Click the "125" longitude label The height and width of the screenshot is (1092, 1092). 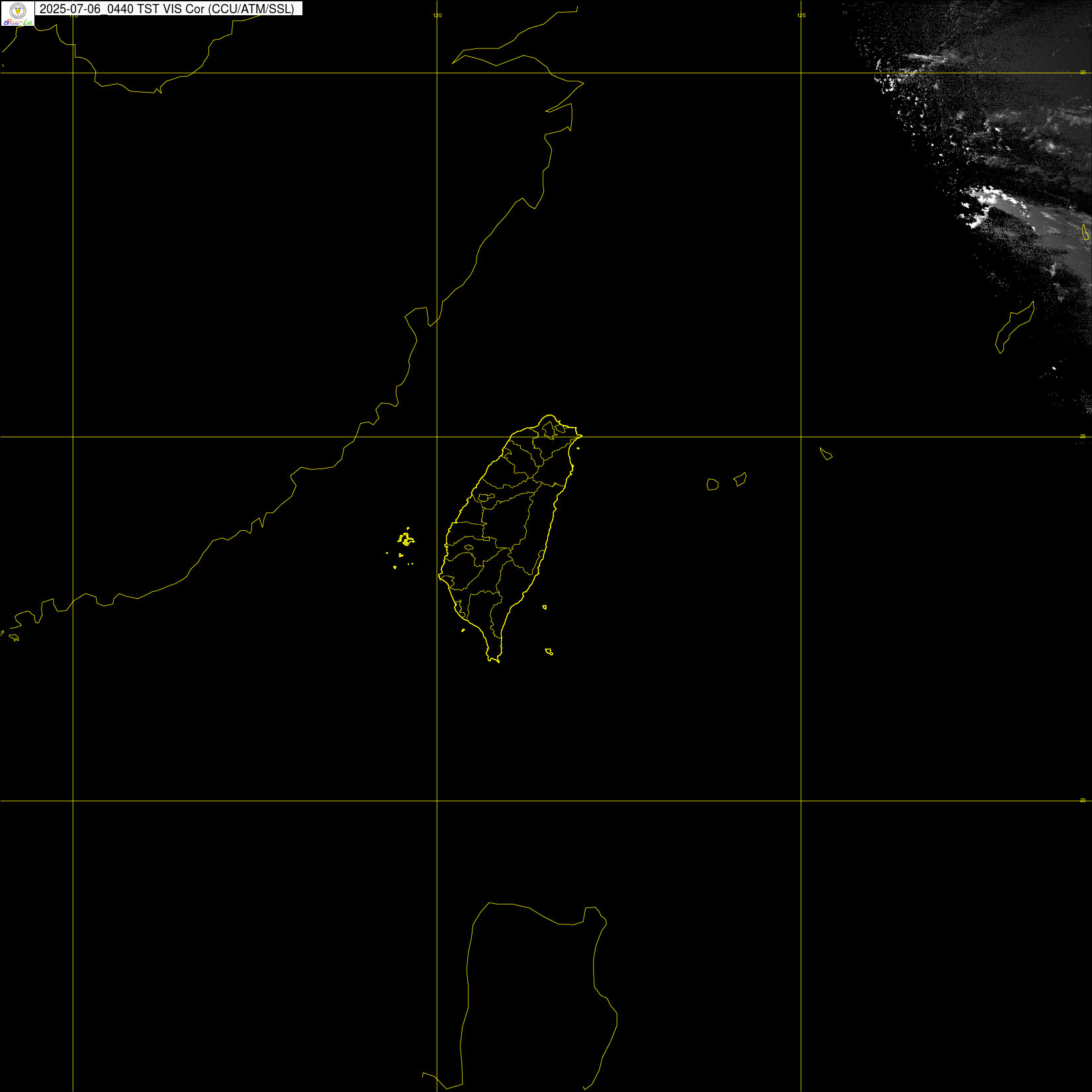point(801,15)
